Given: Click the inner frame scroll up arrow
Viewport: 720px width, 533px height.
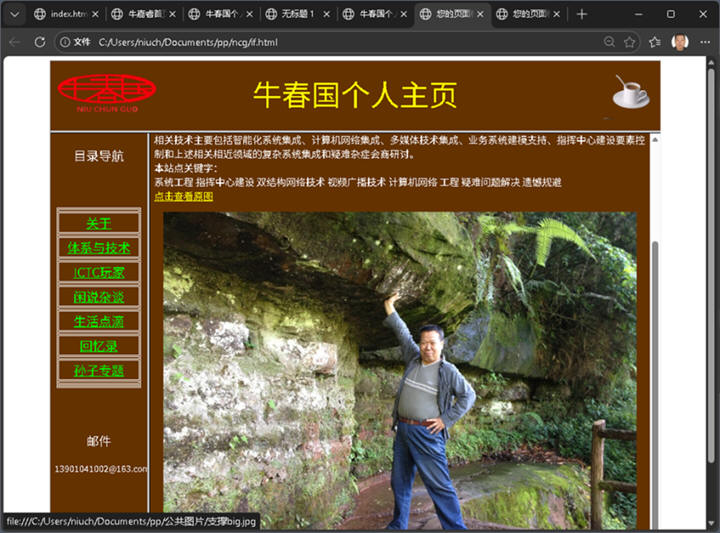Looking at the screenshot, I should [655, 139].
